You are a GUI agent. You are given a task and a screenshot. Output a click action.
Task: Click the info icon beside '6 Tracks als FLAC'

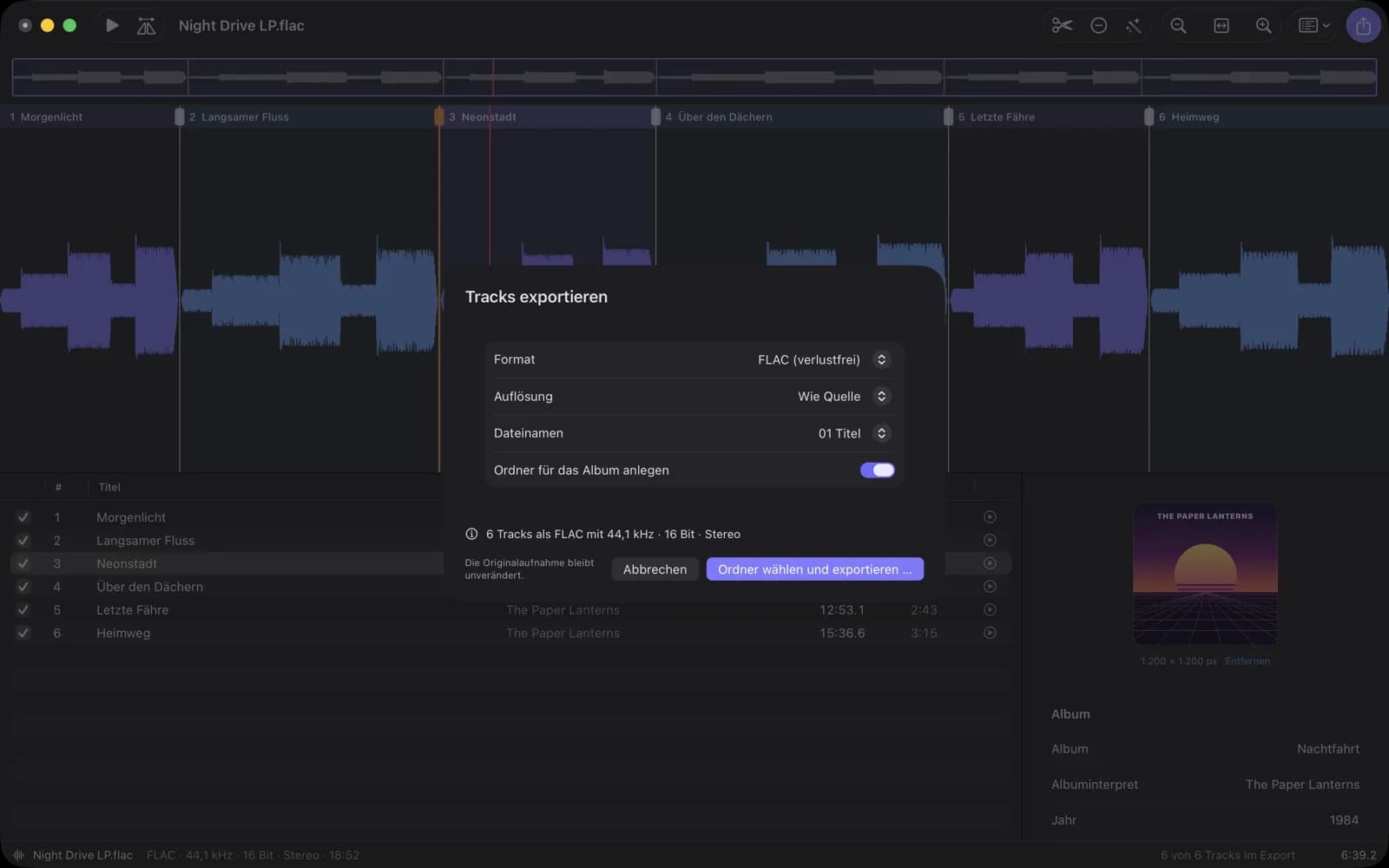[471, 534]
